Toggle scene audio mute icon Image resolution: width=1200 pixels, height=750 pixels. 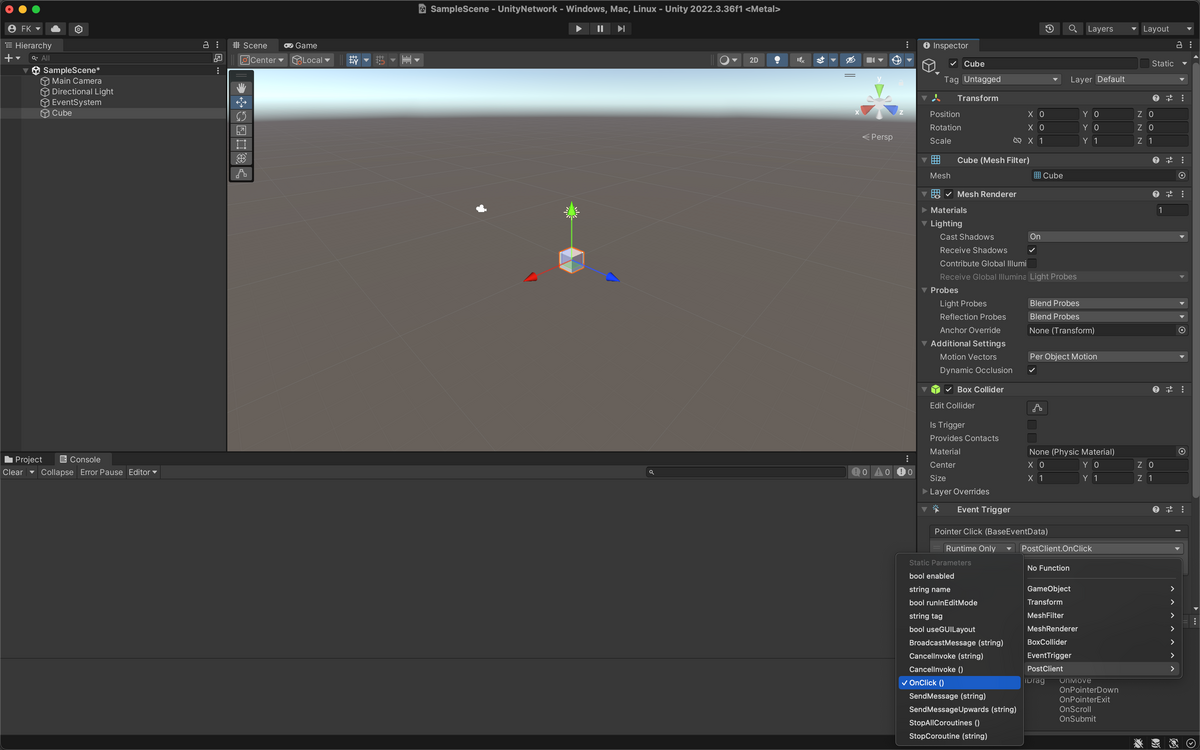801,60
